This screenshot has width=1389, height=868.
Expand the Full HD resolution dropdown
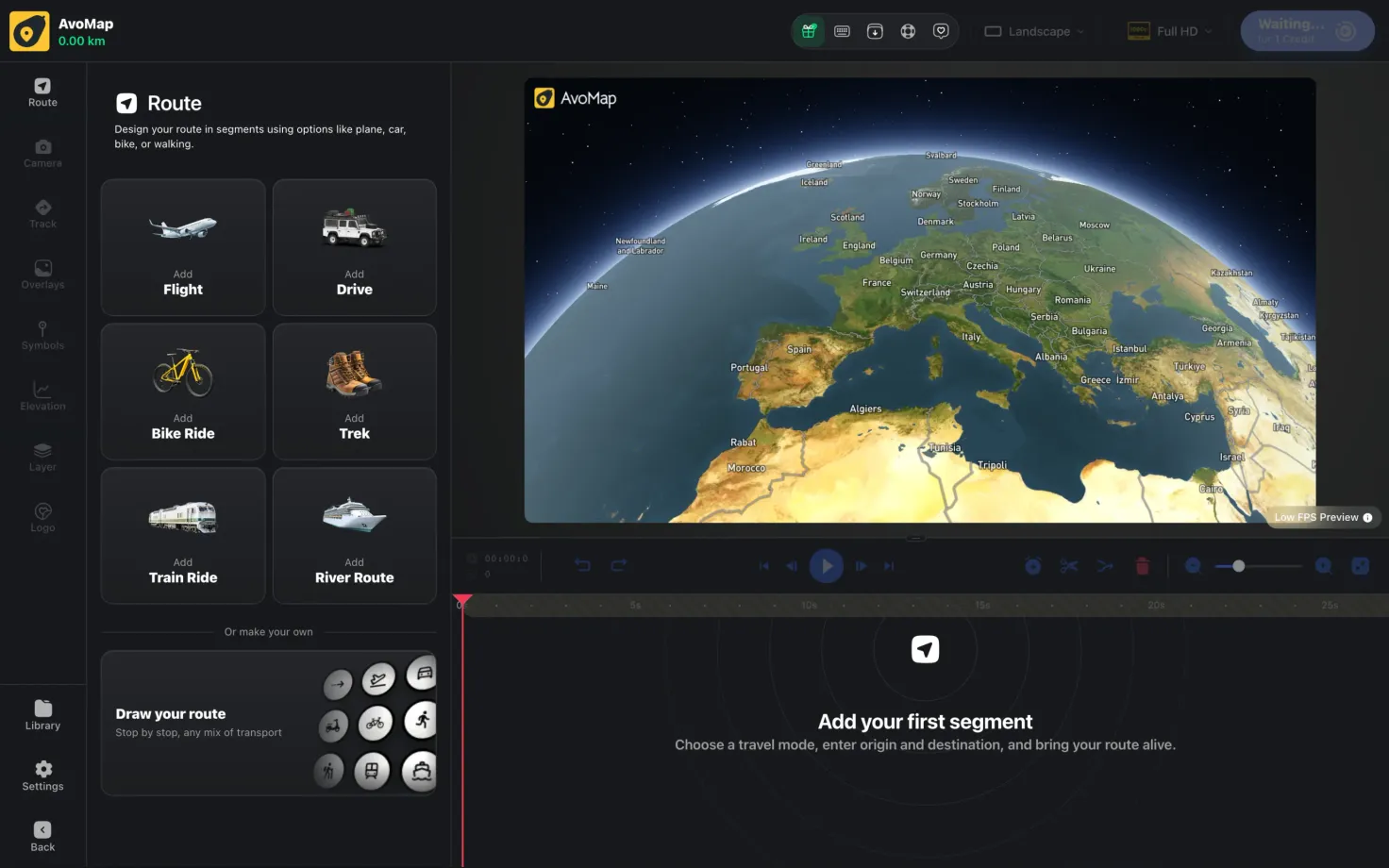pos(1170,31)
